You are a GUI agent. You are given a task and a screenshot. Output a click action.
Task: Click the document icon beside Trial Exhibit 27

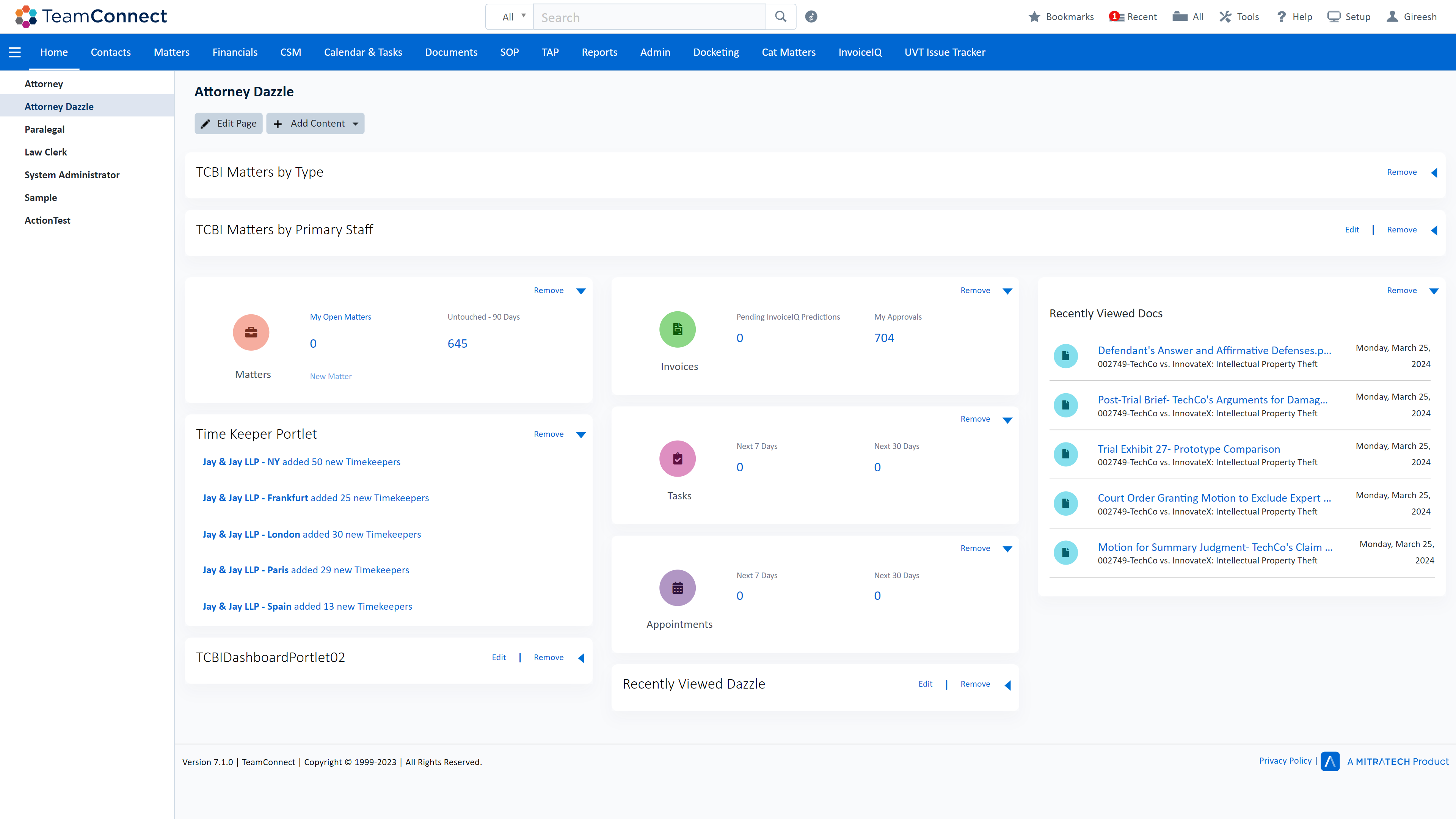[x=1065, y=454]
